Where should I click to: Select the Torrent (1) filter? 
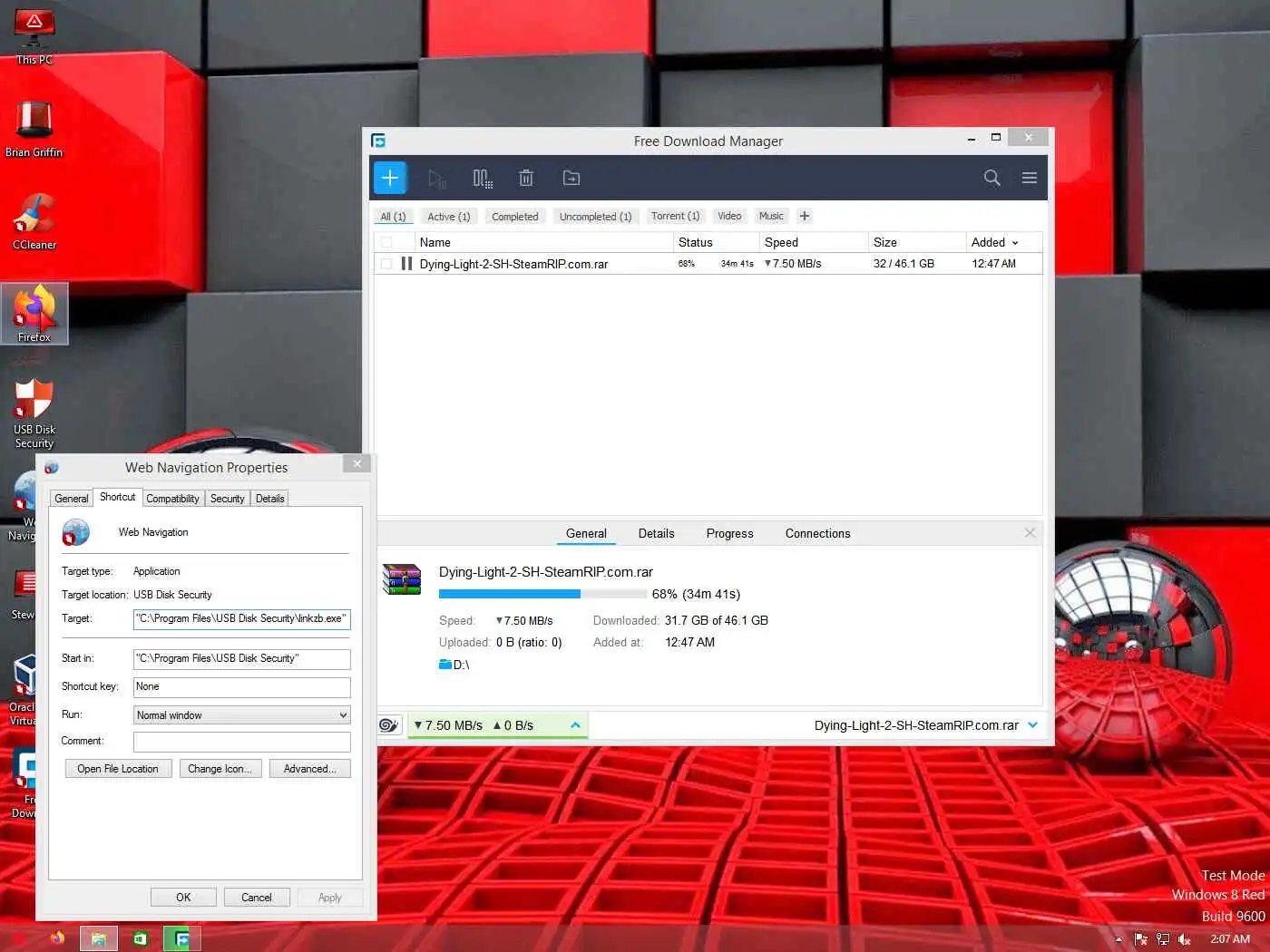[x=676, y=216]
